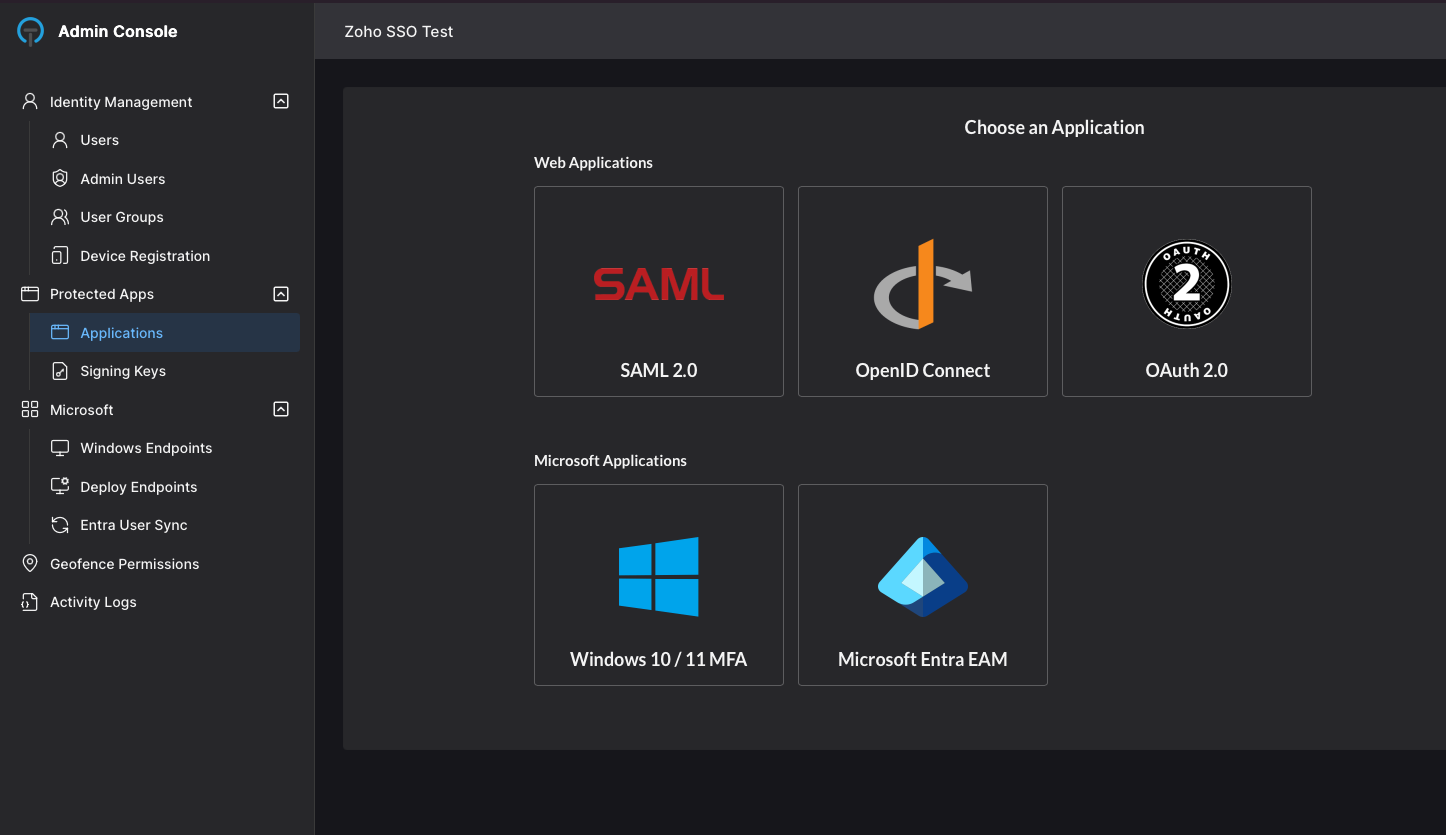This screenshot has height=835, width=1446.
Task: Click the Device Registration icon
Action: 60,256
